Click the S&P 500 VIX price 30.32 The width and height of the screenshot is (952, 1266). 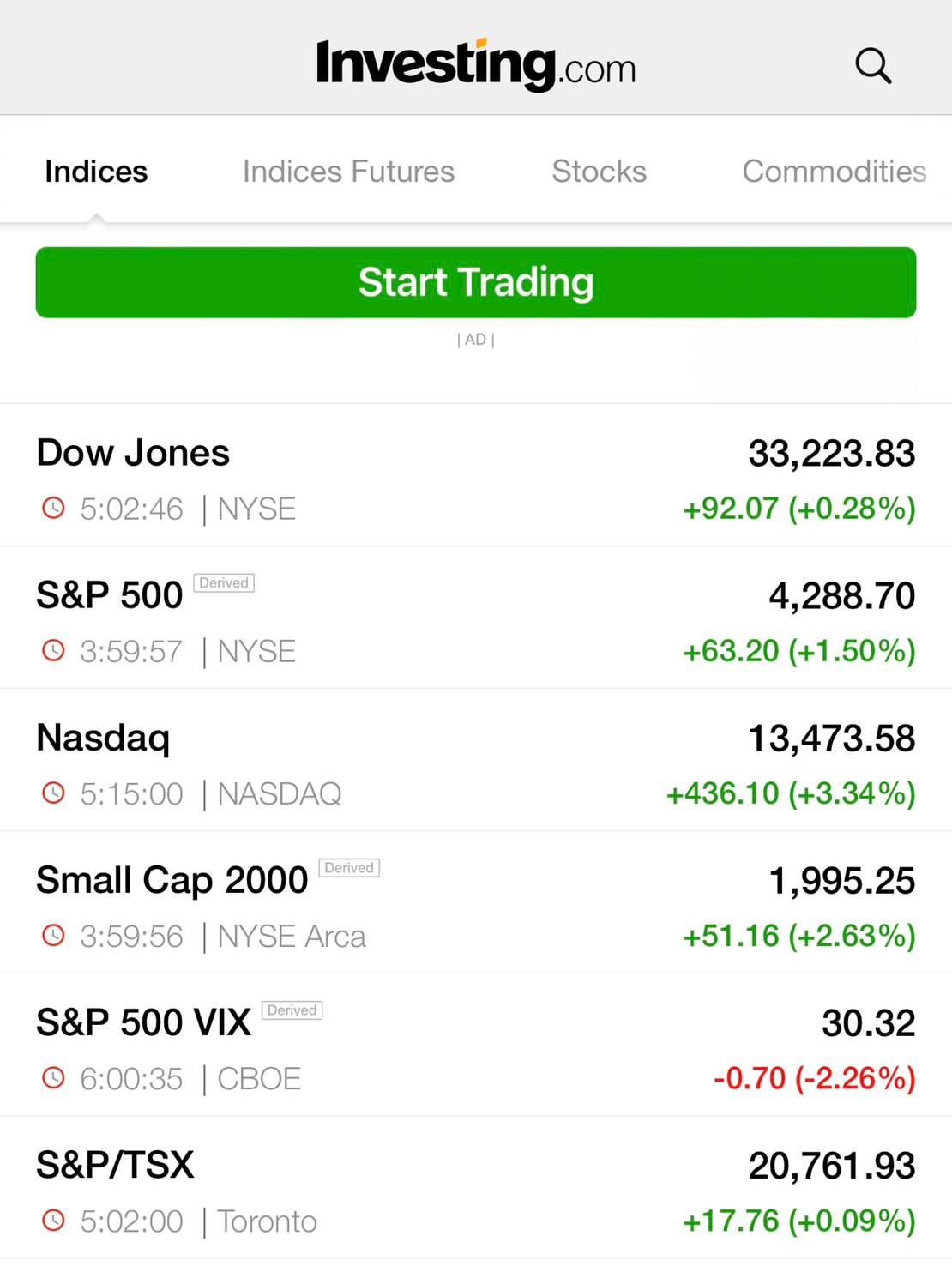[868, 1022]
